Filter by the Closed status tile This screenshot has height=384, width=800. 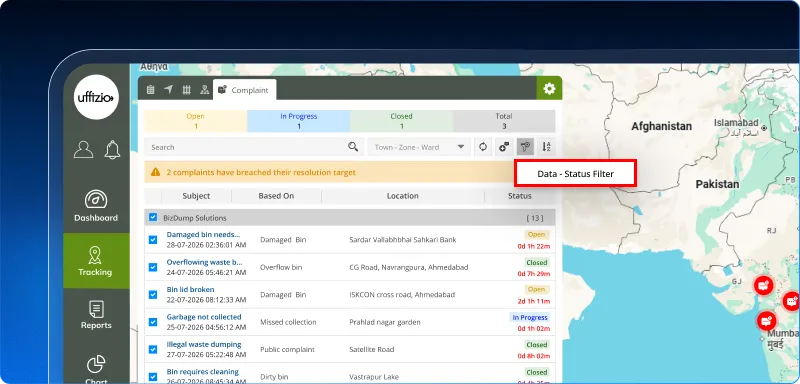pos(402,121)
